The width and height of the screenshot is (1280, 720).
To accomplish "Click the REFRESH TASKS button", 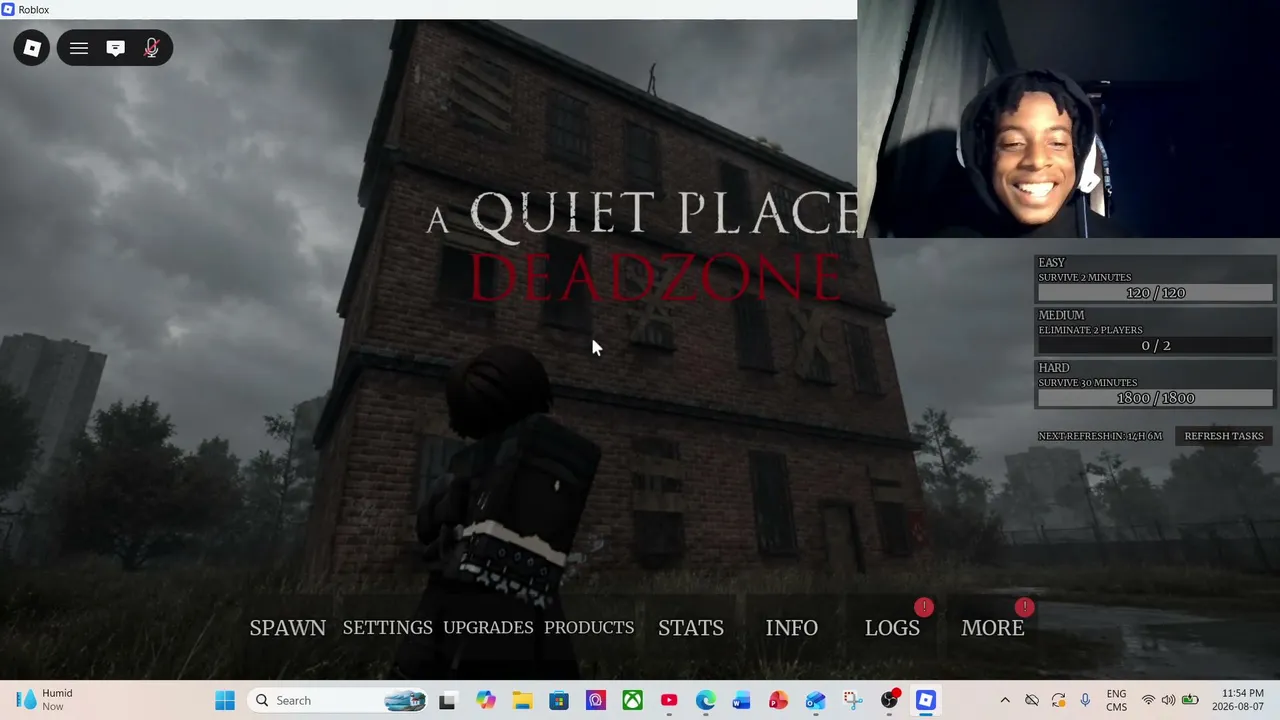I will (x=1224, y=436).
